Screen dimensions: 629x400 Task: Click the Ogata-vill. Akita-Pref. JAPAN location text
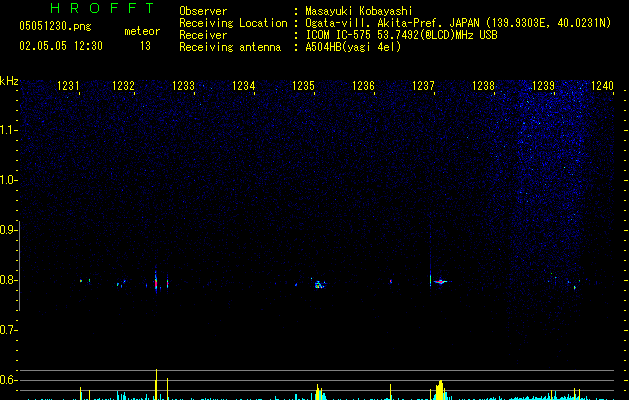pos(392,23)
